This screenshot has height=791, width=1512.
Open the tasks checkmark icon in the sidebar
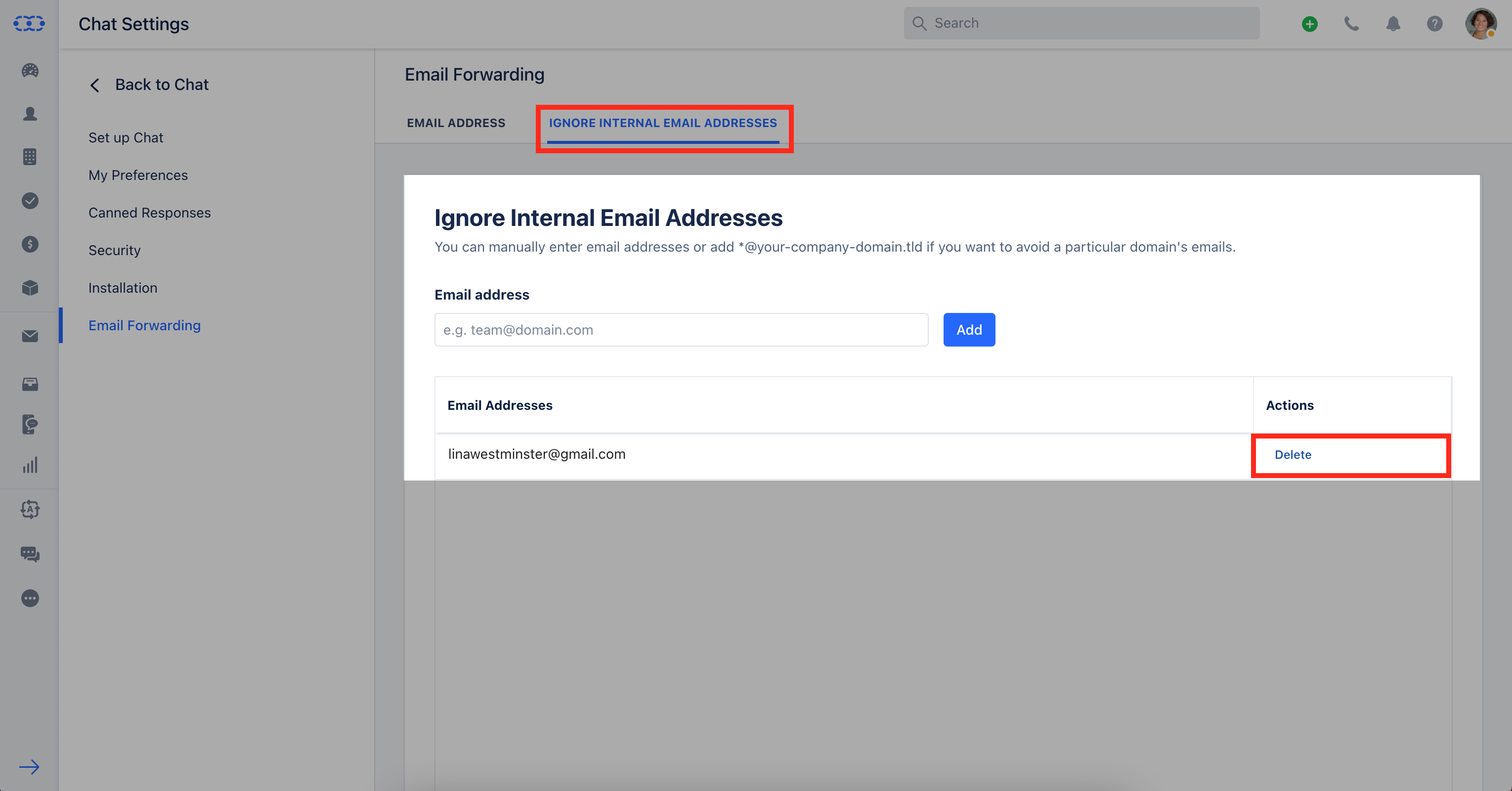(30, 201)
